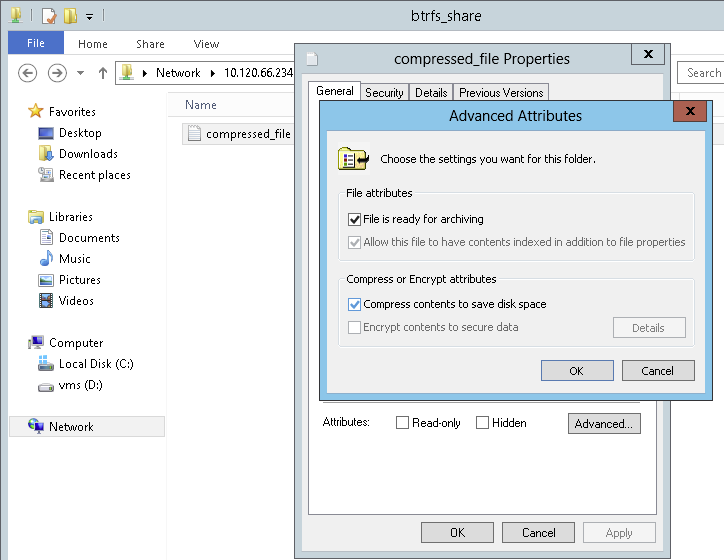The image size is (724, 560).
Task: Confirm Advanced Attributes with OK
Action: click(x=576, y=371)
